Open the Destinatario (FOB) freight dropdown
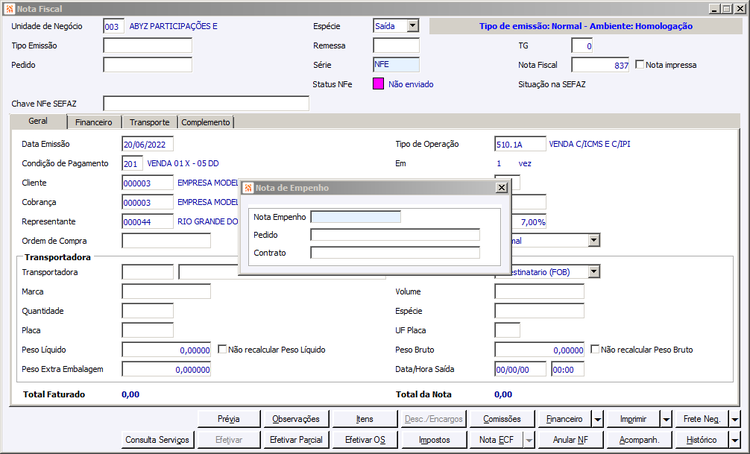Image resolution: width=750 pixels, height=454 pixels. tap(593, 271)
